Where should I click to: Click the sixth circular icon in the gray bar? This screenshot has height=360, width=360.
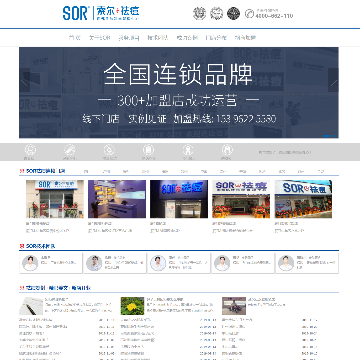pos(227,150)
